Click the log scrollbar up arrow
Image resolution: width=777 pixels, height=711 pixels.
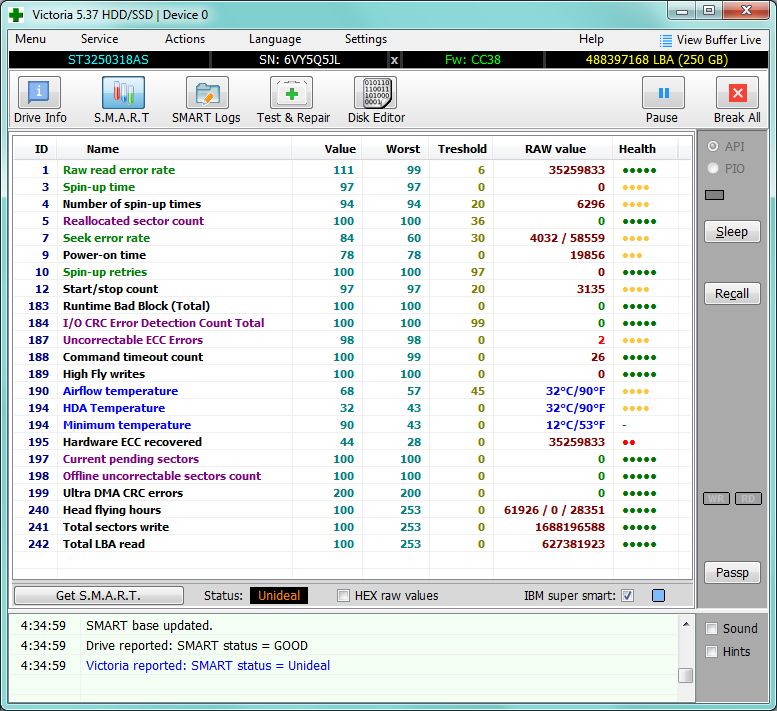[x=685, y=624]
